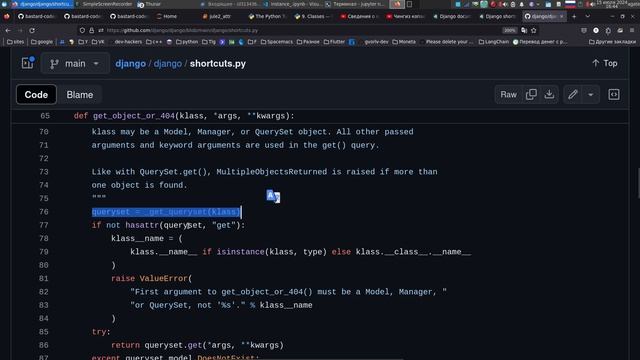Edit this file with the pencil icon

573,95
